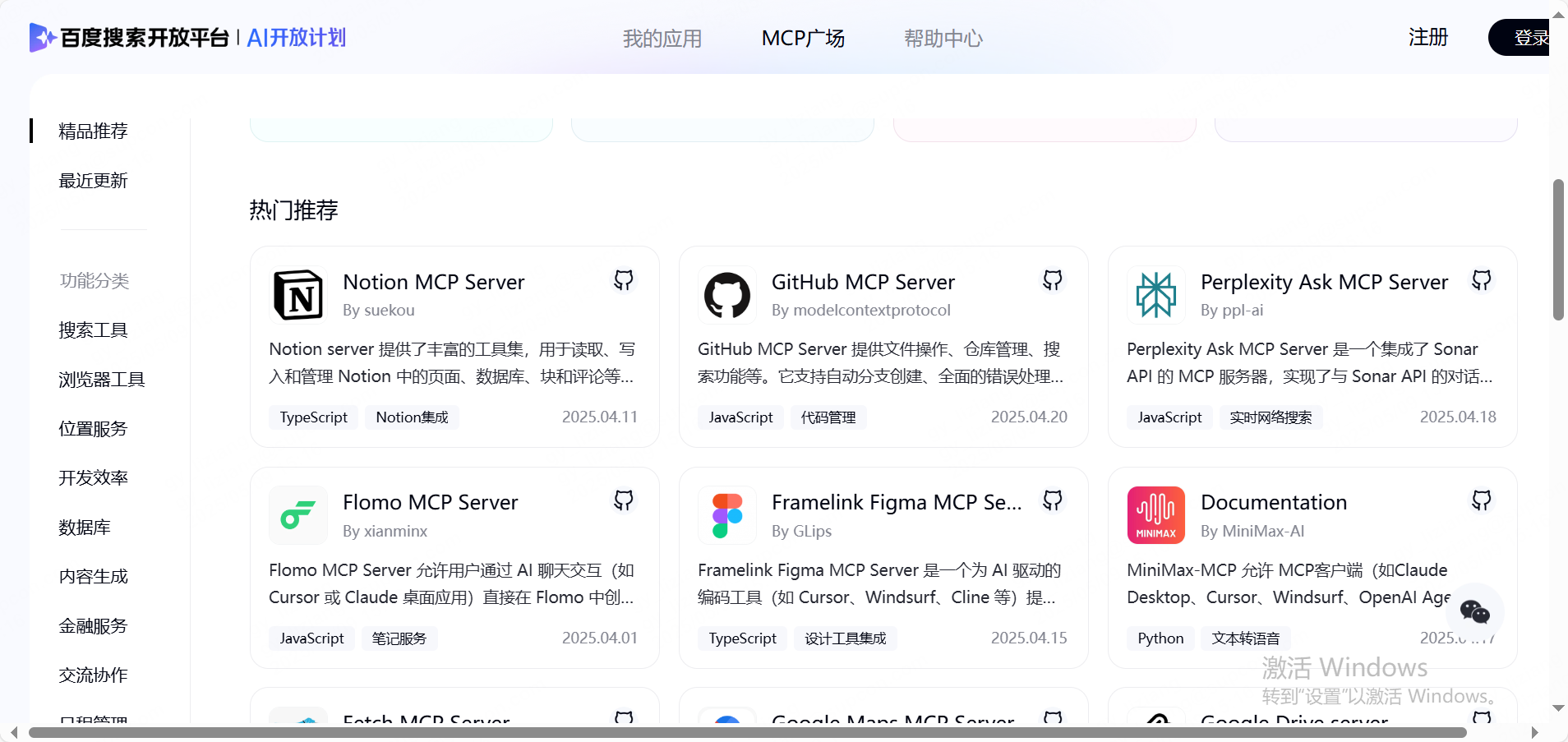Viewport: 1568px width, 742px height.
Task: Click the scroll-down arrow of vertical scrollbar
Action: pyautogui.click(x=1558, y=707)
